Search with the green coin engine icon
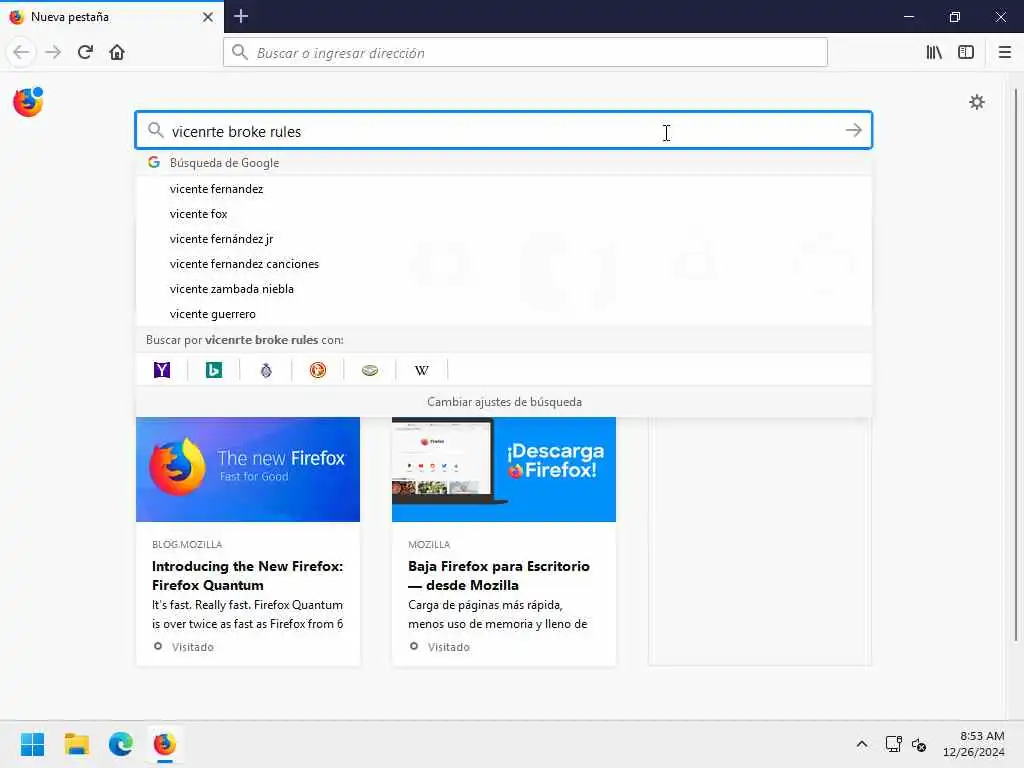1024x768 pixels. 370,370
